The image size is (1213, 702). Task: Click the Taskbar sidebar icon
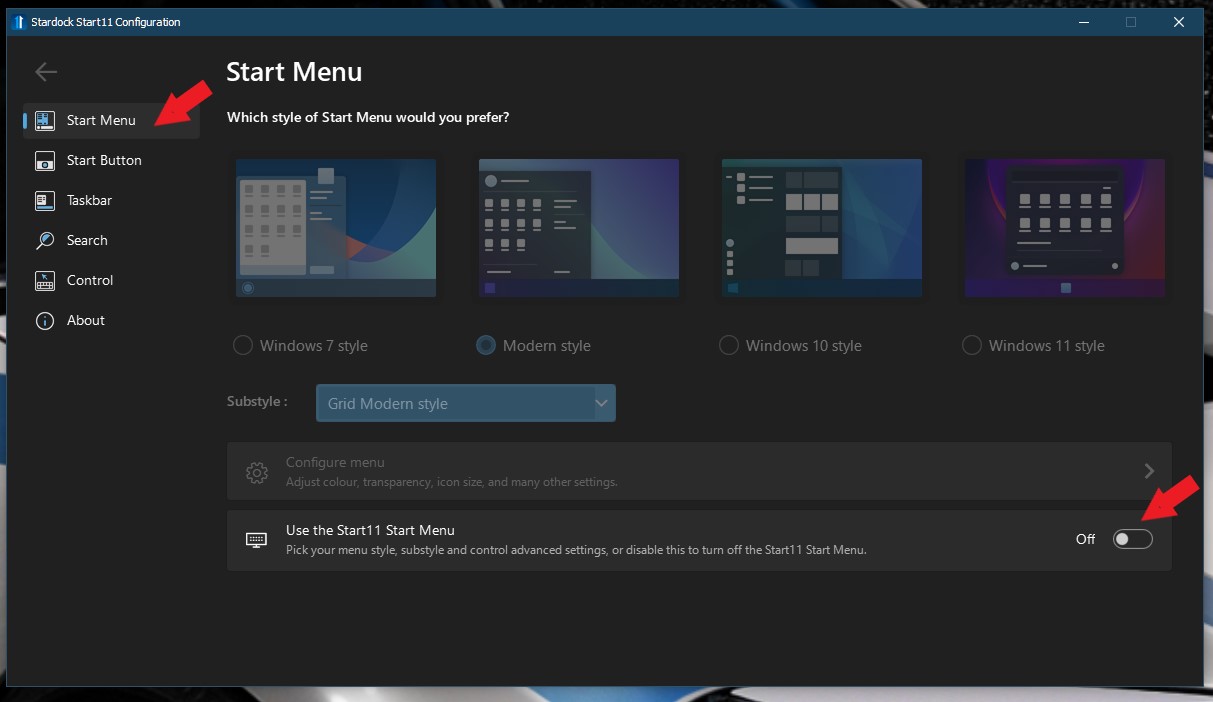coord(44,201)
